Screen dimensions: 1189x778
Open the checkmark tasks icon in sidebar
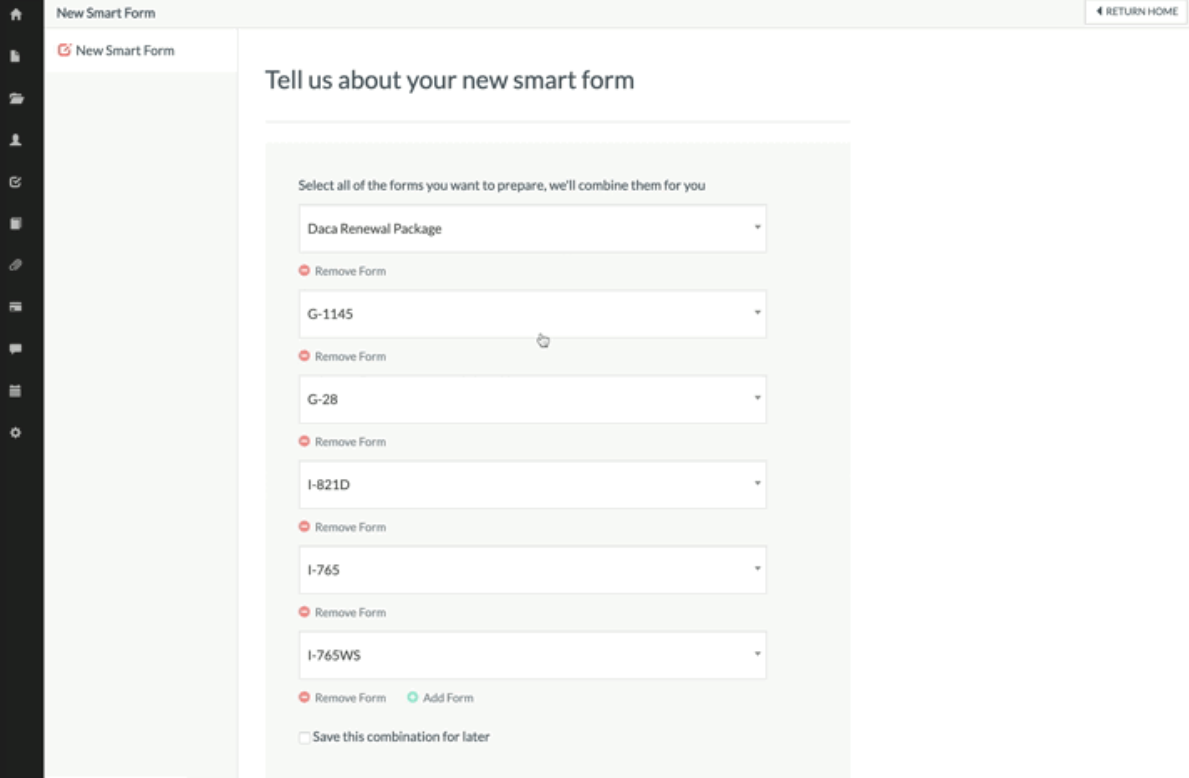[x=15, y=183]
